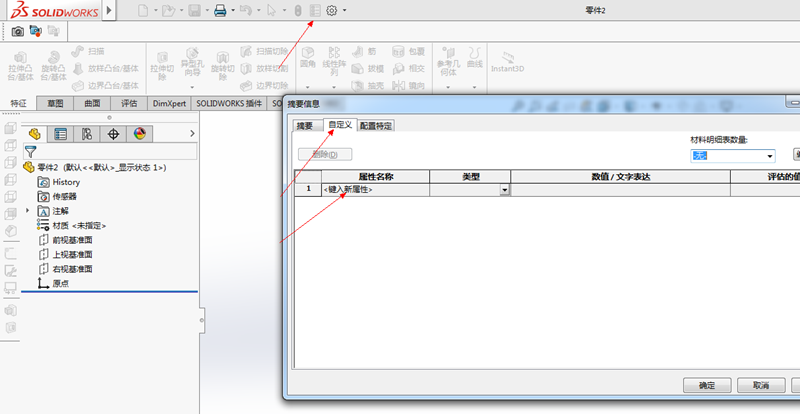
Task: Click 旋转凸台/基体 revolve boss tool
Action: pos(54,66)
